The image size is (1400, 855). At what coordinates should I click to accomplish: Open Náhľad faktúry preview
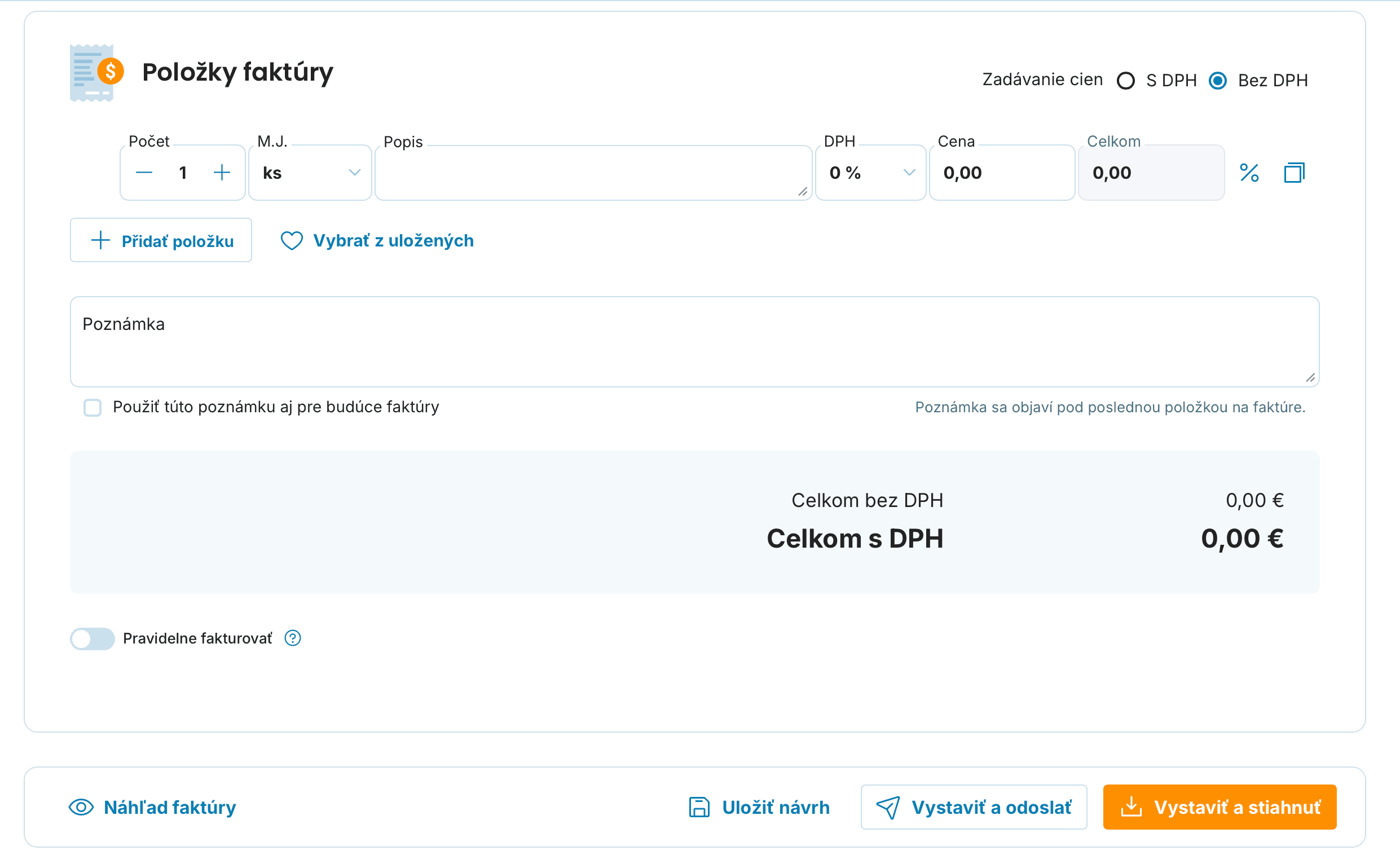coord(152,807)
